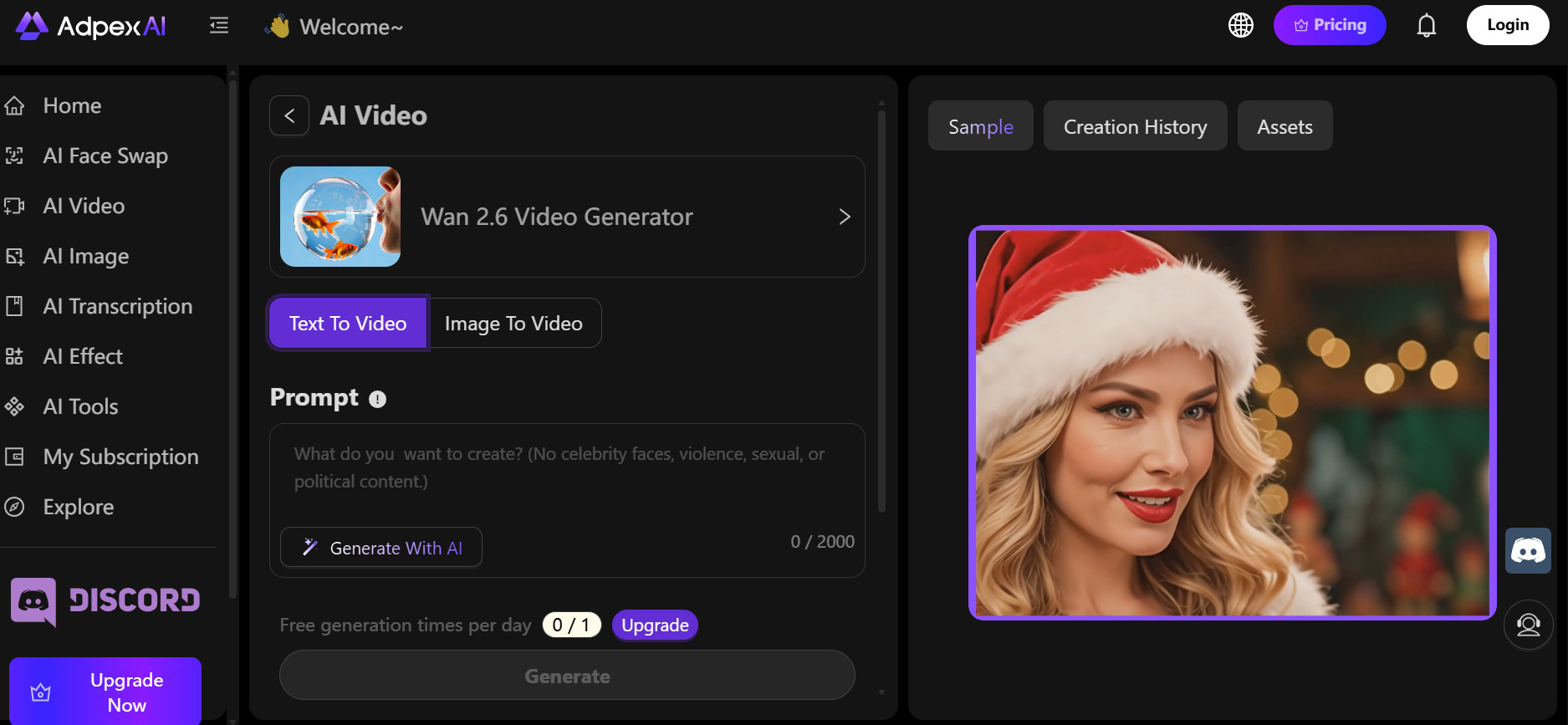
Task: Open the language globe selector
Action: pyautogui.click(x=1241, y=25)
